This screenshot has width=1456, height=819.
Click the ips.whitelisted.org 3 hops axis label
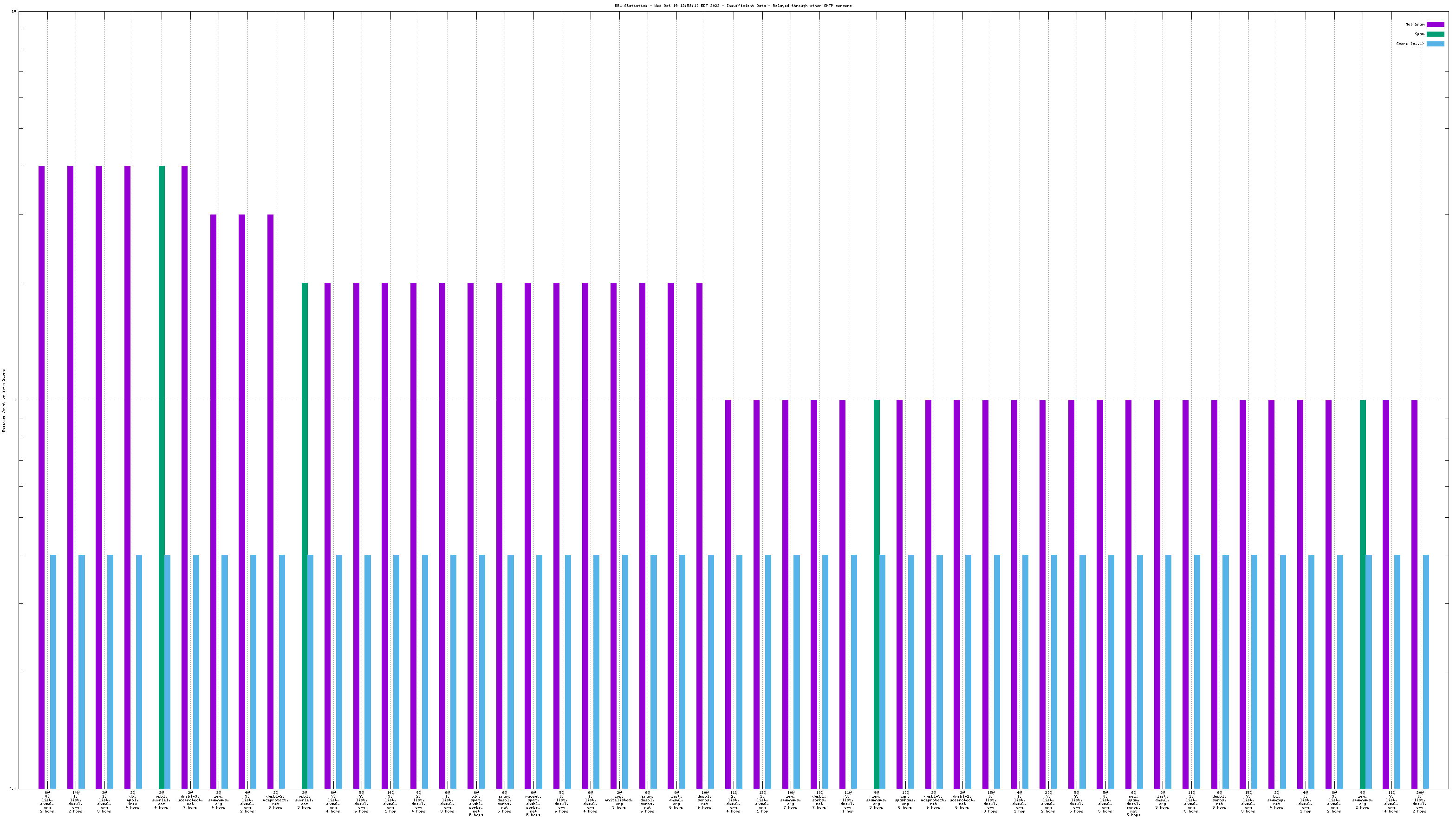pos(619,801)
